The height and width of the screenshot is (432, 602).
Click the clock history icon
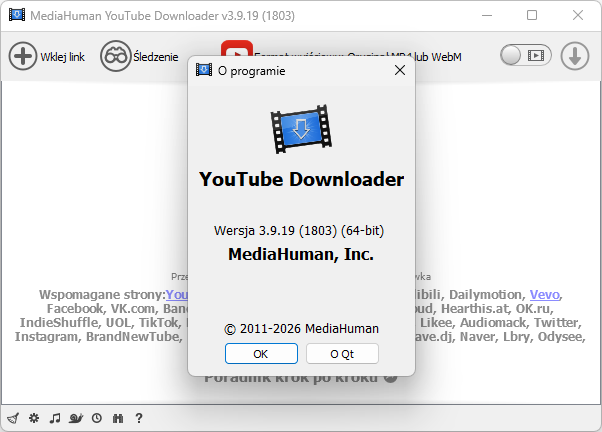pos(97,418)
